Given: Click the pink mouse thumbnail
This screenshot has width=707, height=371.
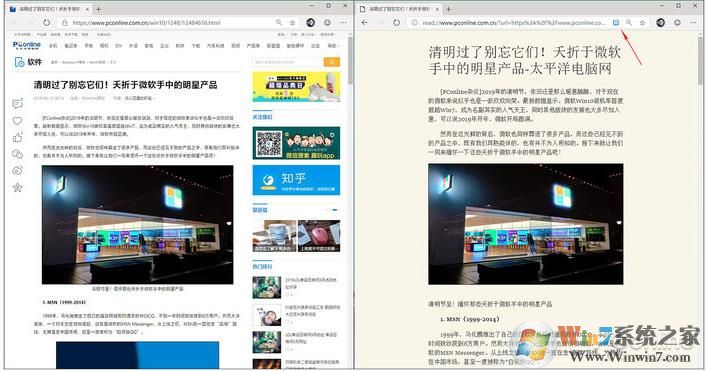Looking at the screenshot, I should coord(319,236).
